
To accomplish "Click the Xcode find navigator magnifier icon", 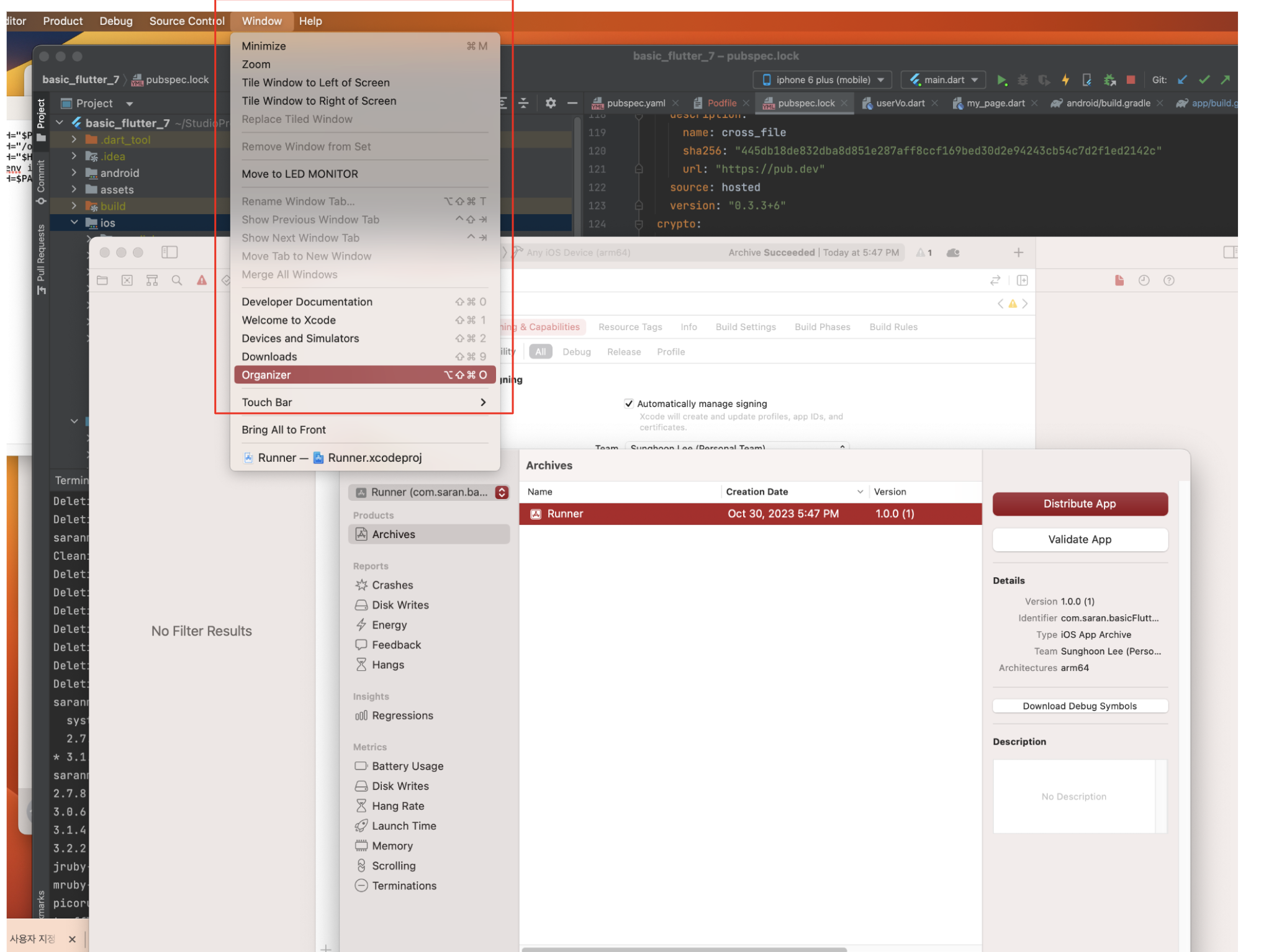I will coord(177,281).
